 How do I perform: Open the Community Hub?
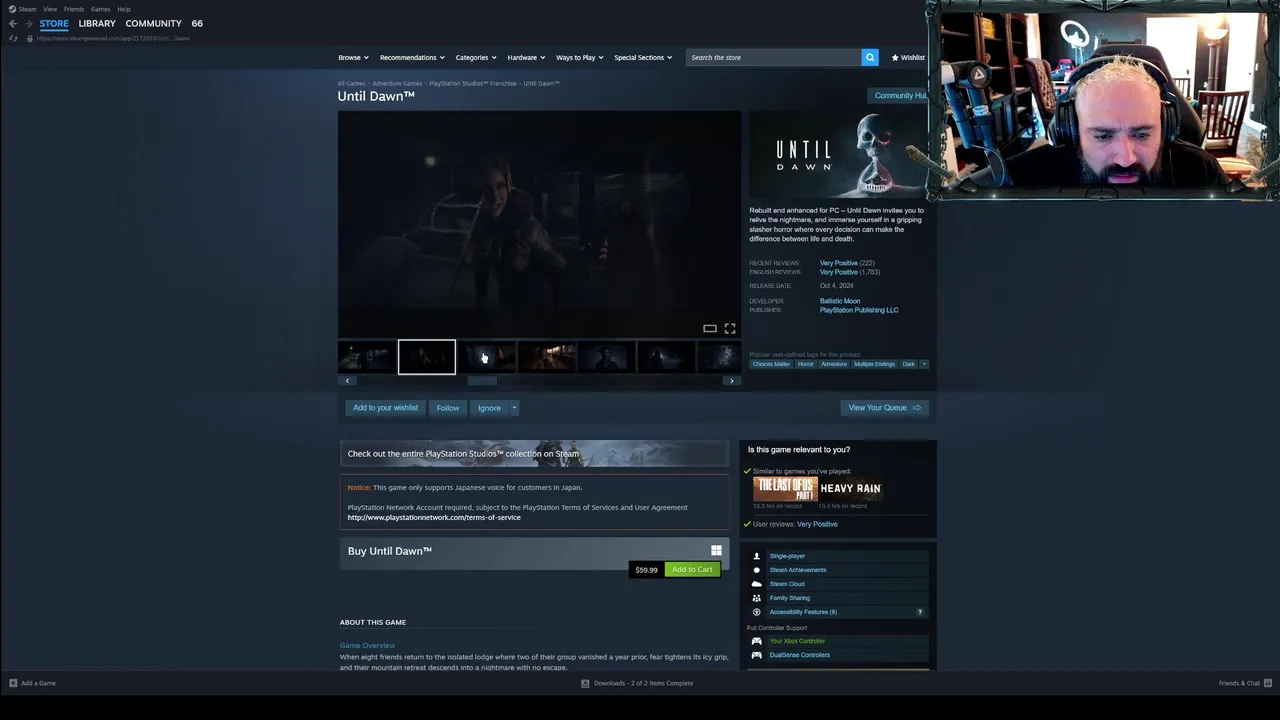pyautogui.click(x=900, y=96)
